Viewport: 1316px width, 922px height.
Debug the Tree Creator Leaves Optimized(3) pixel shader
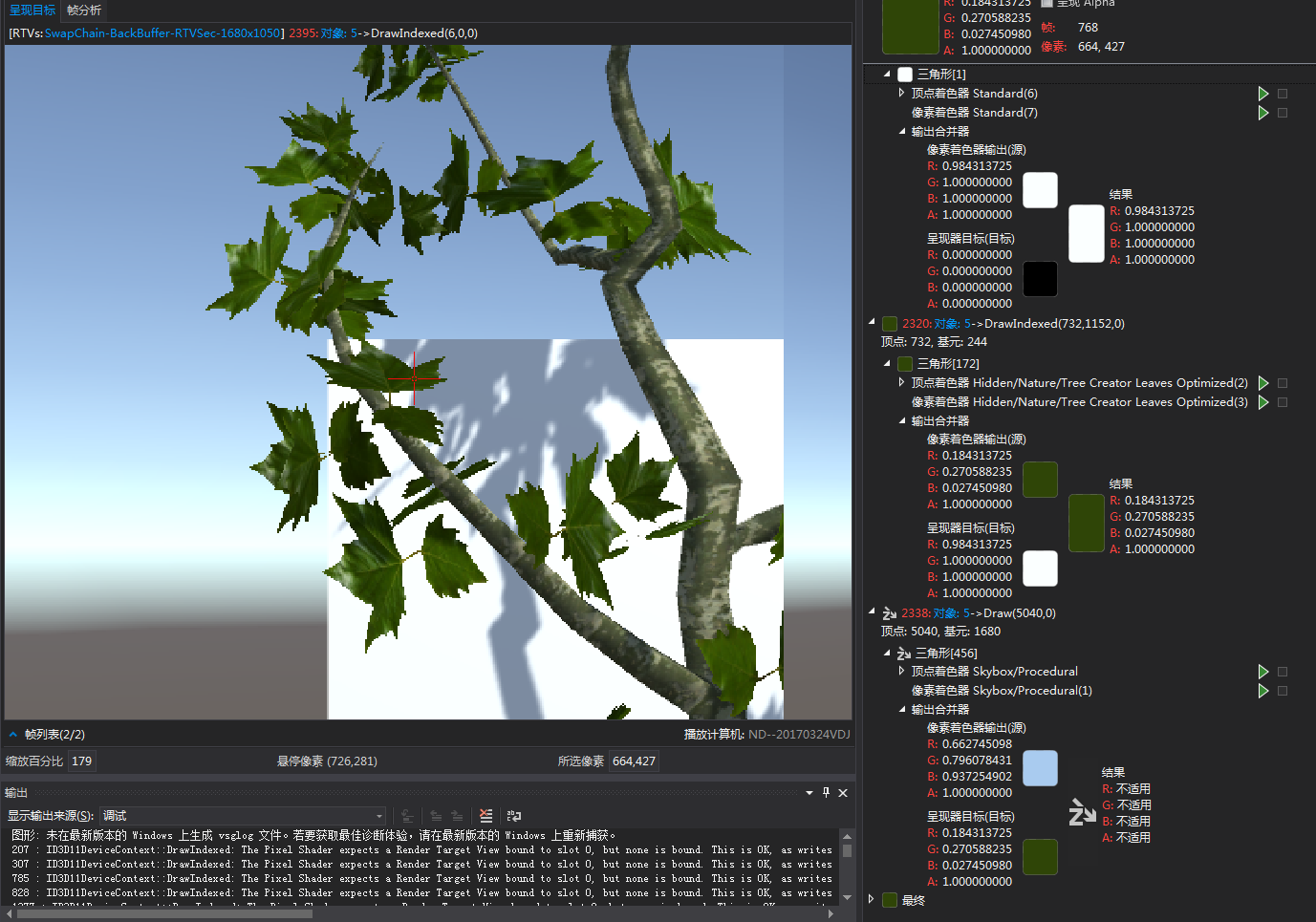pyautogui.click(x=1262, y=402)
